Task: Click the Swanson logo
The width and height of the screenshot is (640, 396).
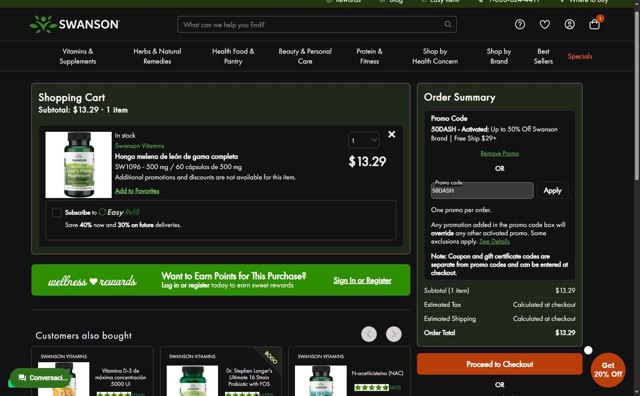Action: point(75,24)
